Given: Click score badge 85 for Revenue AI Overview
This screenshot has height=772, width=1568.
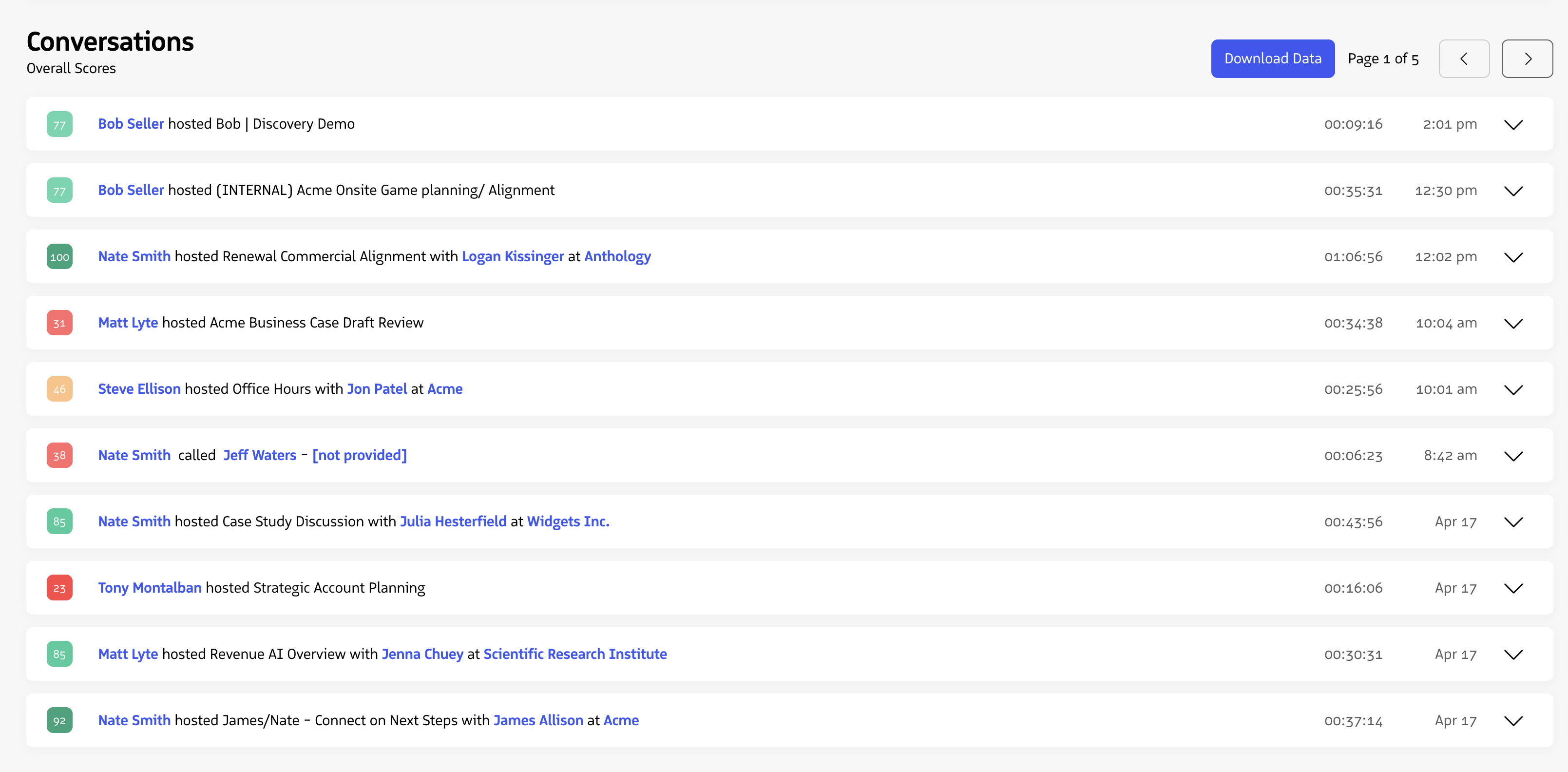Looking at the screenshot, I should [59, 655].
